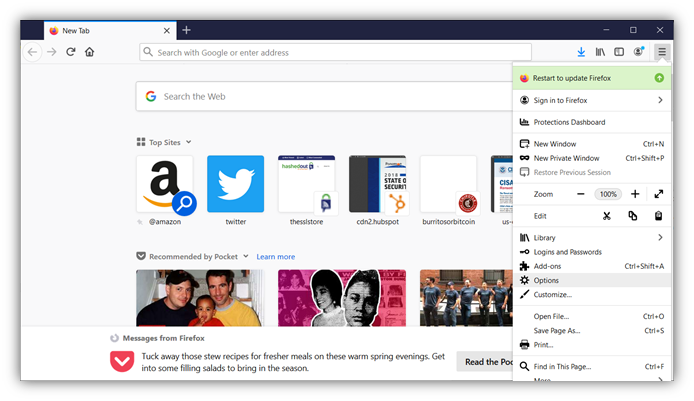The image size is (694, 401).
Task: Open the first Pocket story with family photo
Action: coord(200,298)
